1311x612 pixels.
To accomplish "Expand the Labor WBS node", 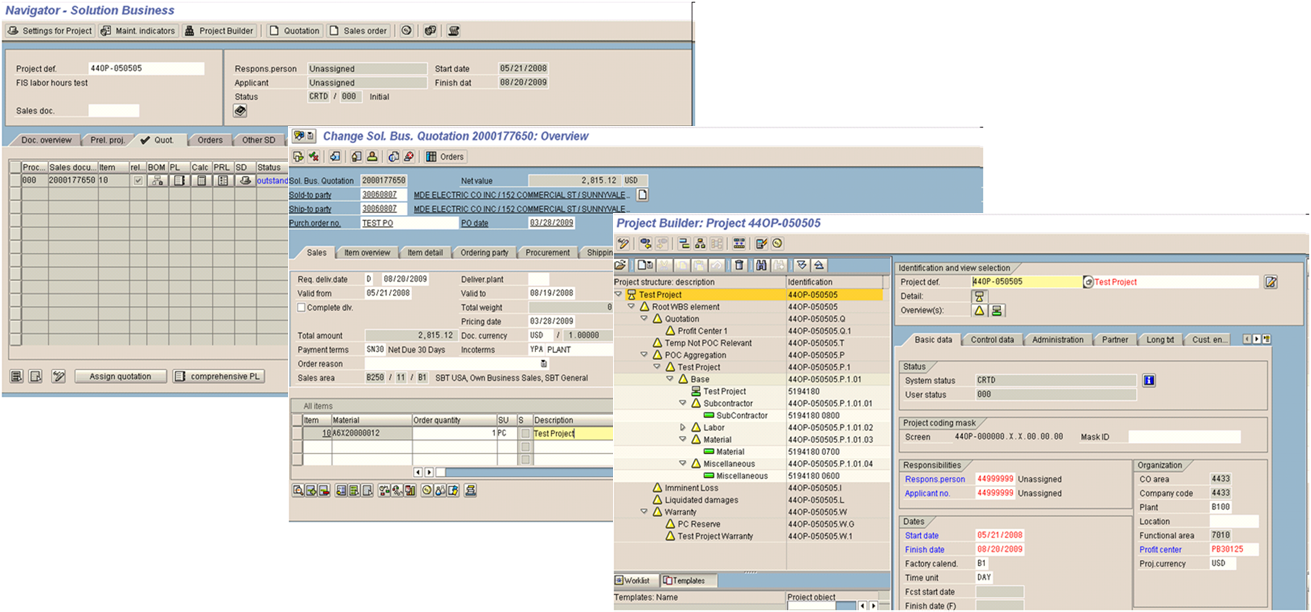I will (x=682, y=427).
